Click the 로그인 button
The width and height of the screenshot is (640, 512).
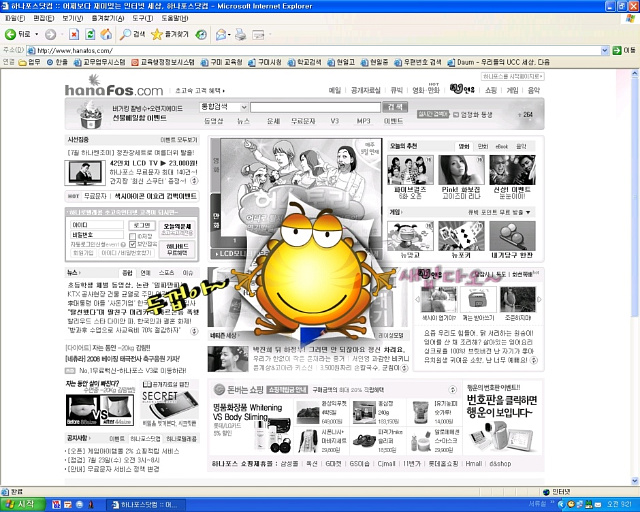[142, 225]
